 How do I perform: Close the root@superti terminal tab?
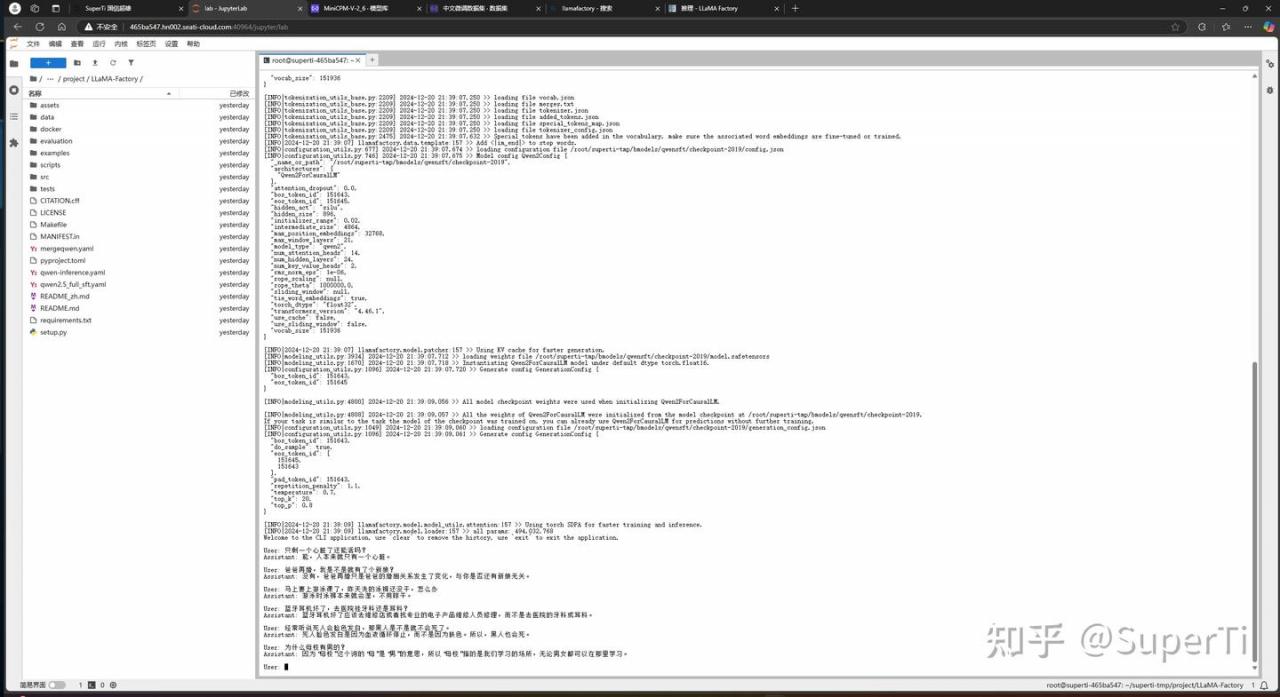pos(358,60)
